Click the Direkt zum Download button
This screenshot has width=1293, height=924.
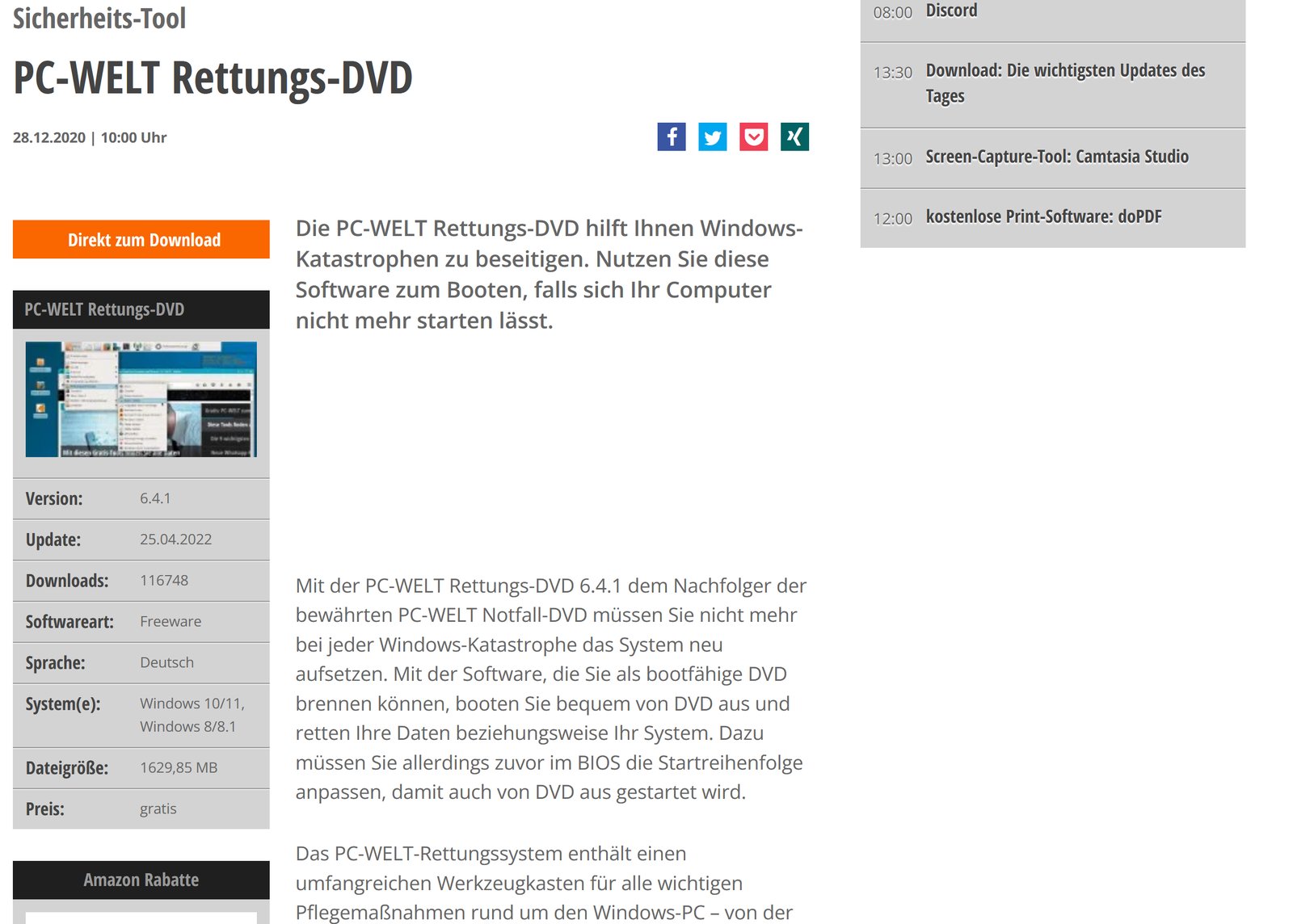pyautogui.click(x=141, y=239)
